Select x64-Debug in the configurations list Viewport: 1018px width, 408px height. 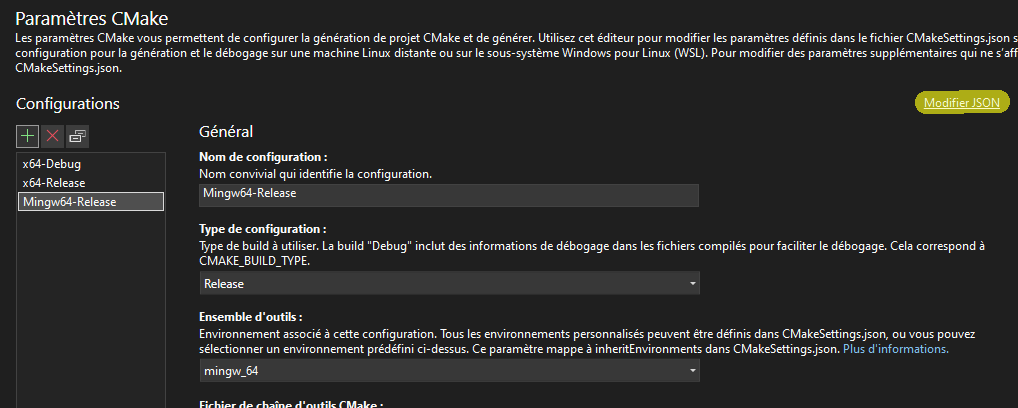tap(52, 163)
